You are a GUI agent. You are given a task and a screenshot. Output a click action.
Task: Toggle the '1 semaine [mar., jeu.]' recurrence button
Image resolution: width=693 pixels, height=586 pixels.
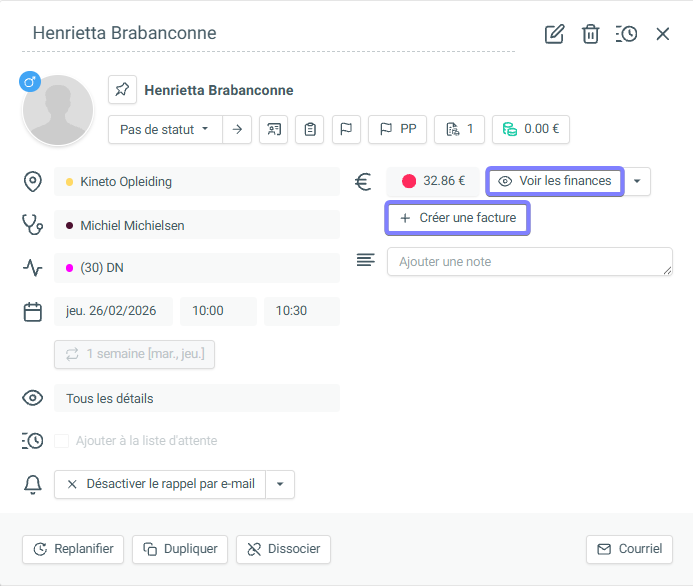pyautogui.click(x=134, y=354)
